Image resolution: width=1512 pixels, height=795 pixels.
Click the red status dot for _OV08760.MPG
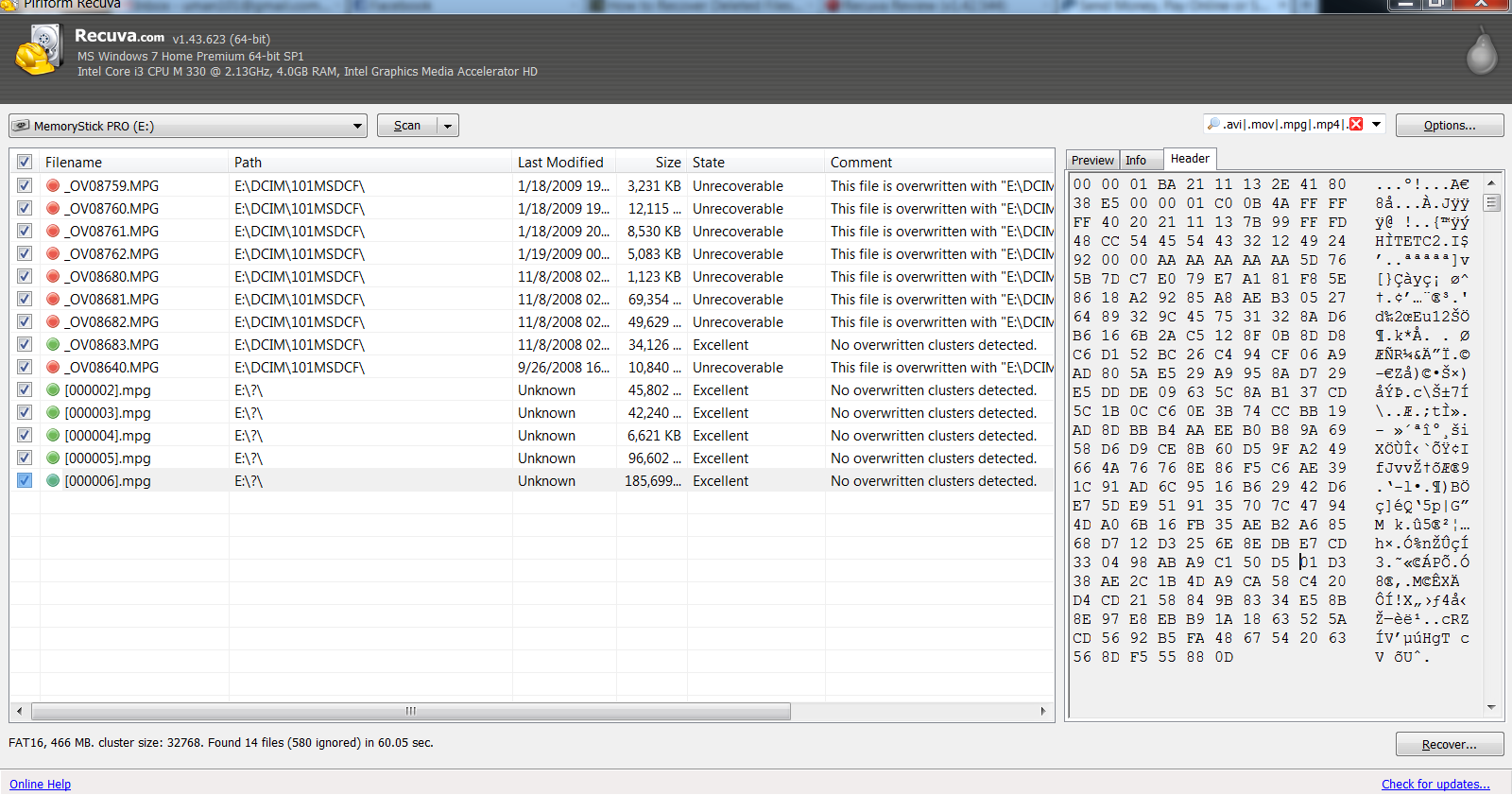point(53,209)
